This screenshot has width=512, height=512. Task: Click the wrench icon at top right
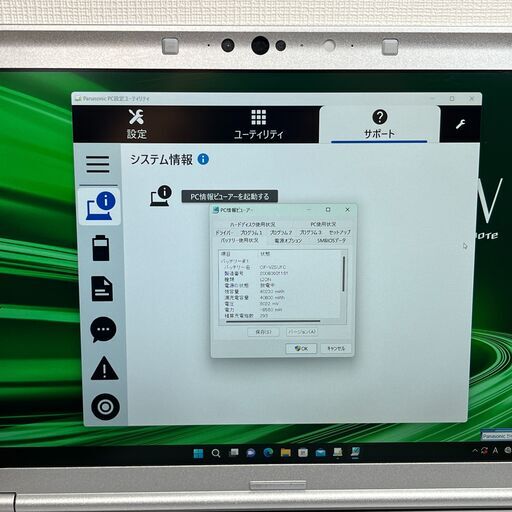[x=460, y=124]
